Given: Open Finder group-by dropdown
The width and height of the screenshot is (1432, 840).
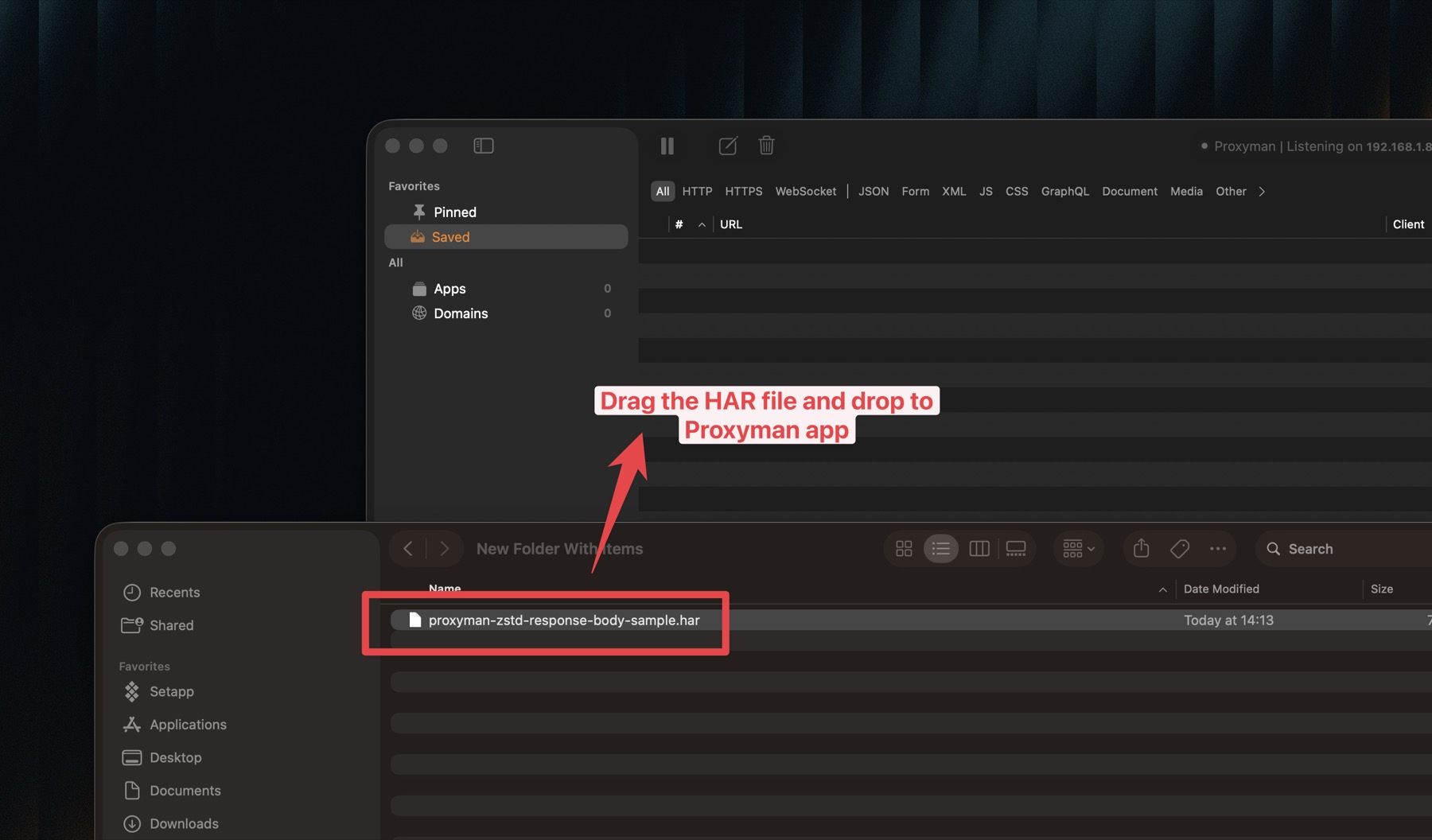Looking at the screenshot, I should pos(1079,549).
